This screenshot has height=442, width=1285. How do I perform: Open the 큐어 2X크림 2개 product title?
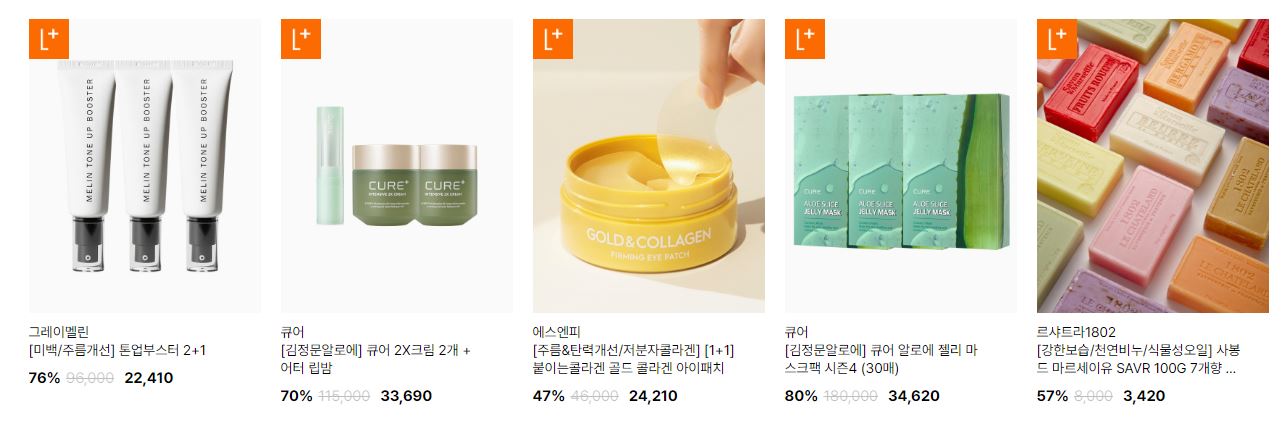tap(376, 360)
